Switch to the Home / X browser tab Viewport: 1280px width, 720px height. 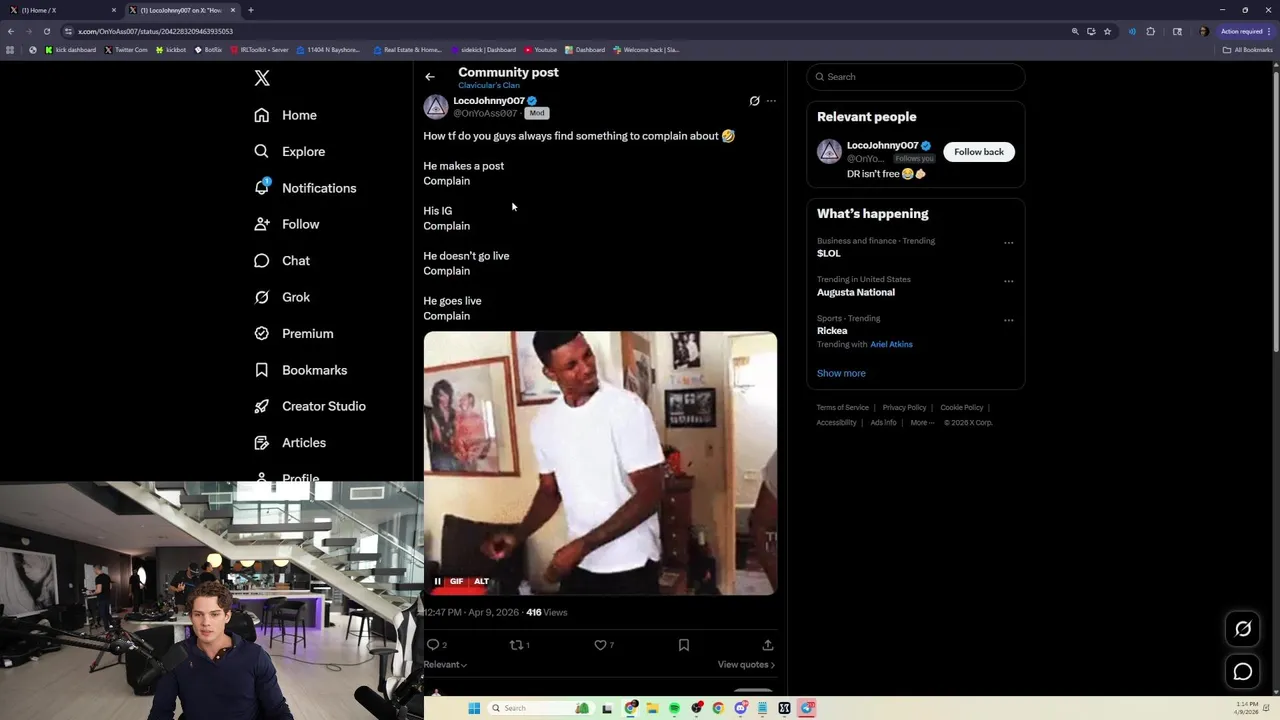click(x=62, y=10)
